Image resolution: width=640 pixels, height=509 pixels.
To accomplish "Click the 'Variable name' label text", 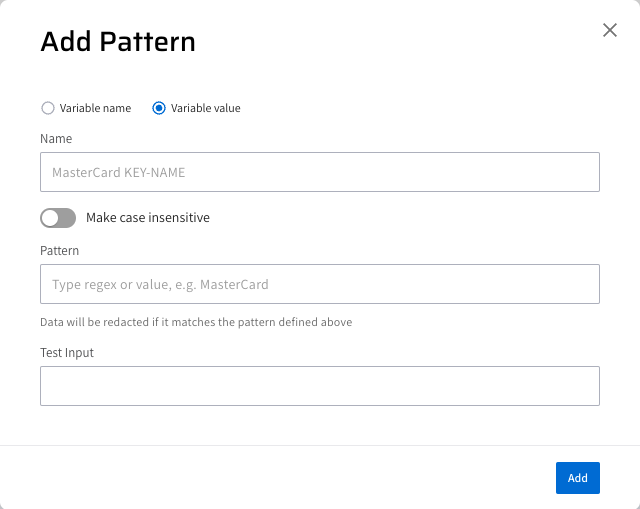I will click(95, 108).
